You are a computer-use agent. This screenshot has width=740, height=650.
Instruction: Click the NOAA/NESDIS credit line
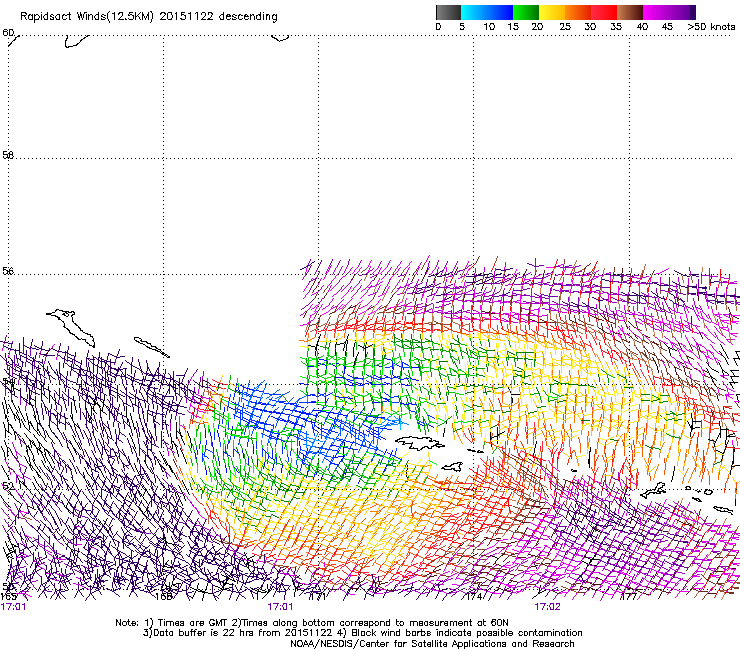coord(432,643)
